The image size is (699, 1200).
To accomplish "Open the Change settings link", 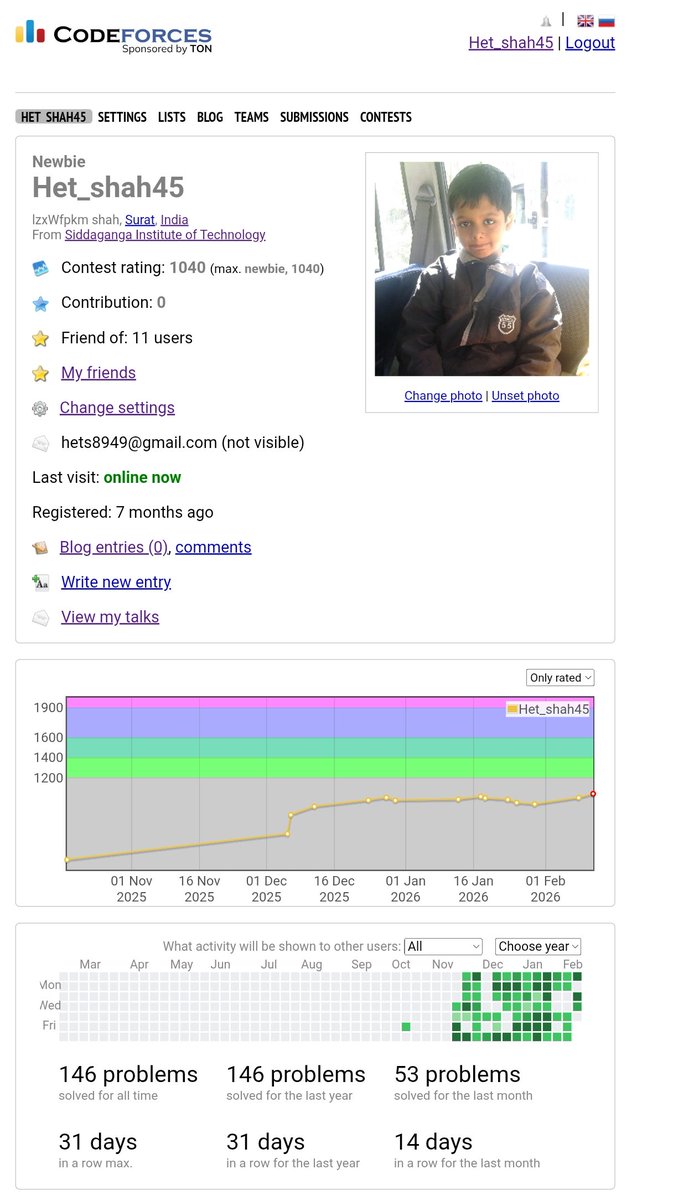I will point(117,408).
